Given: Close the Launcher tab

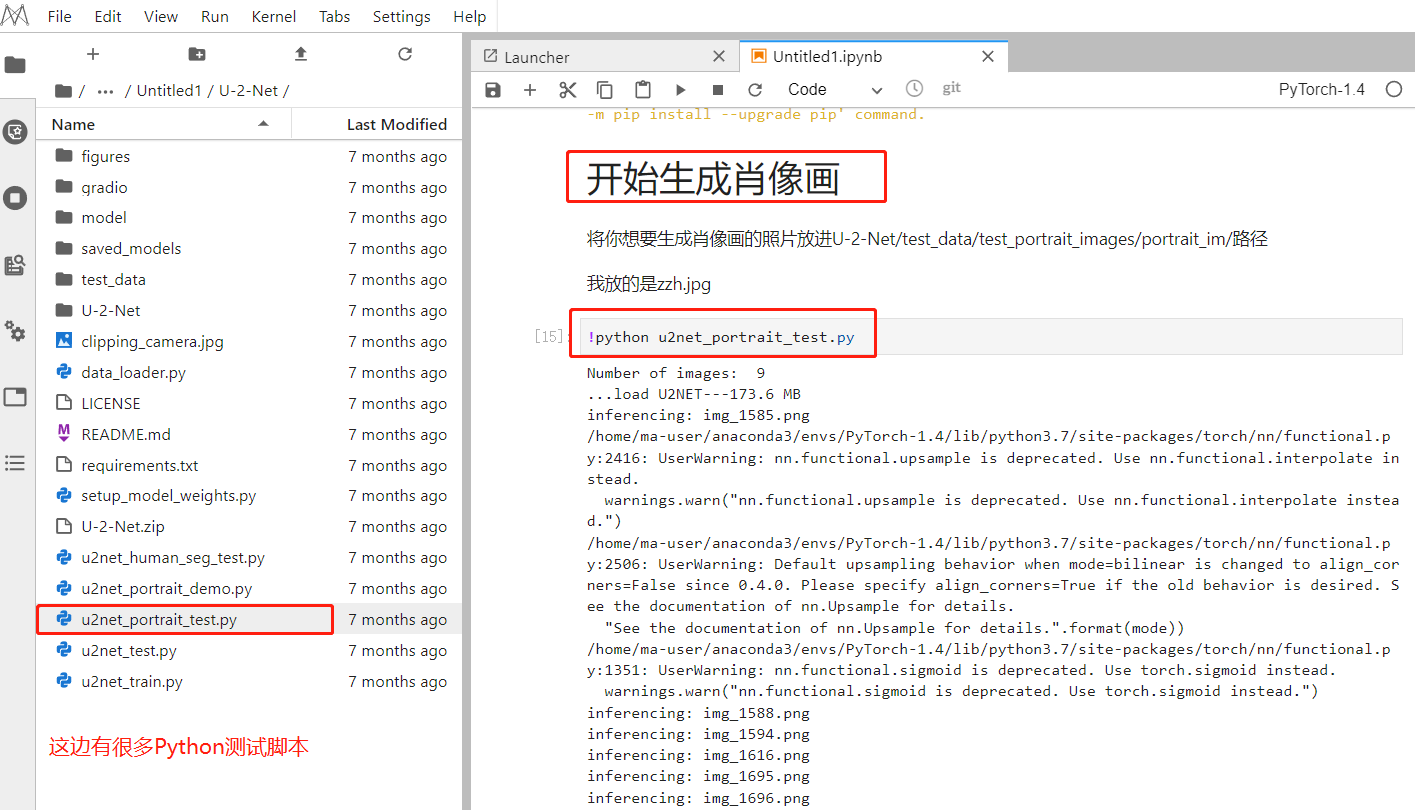Looking at the screenshot, I should pyautogui.click(x=719, y=57).
